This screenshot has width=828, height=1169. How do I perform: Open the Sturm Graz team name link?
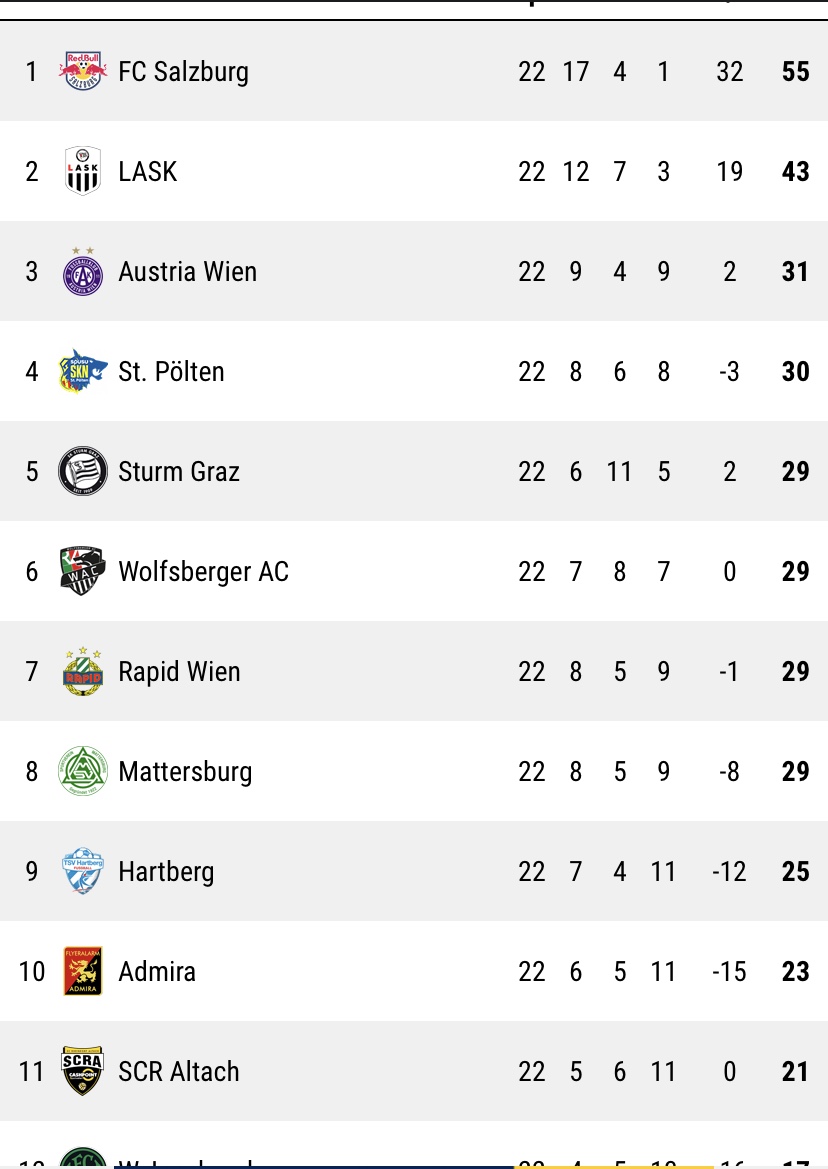pyautogui.click(x=179, y=472)
